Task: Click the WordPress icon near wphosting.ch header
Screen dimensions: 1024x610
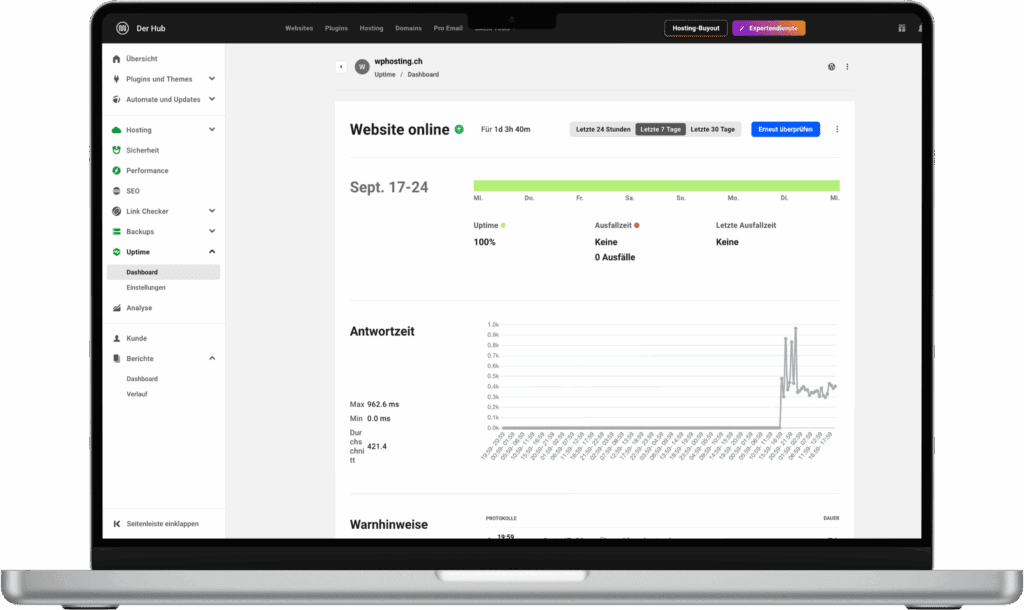Action: (362, 66)
